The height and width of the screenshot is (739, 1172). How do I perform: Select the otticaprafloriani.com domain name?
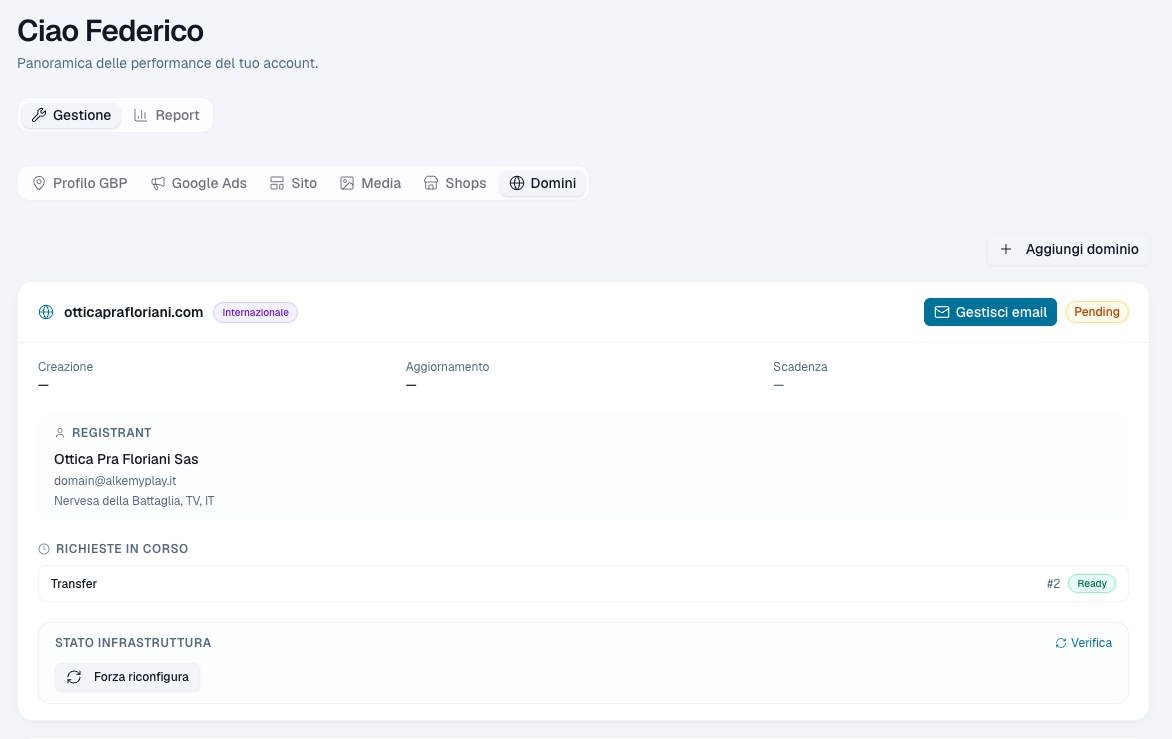(134, 312)
